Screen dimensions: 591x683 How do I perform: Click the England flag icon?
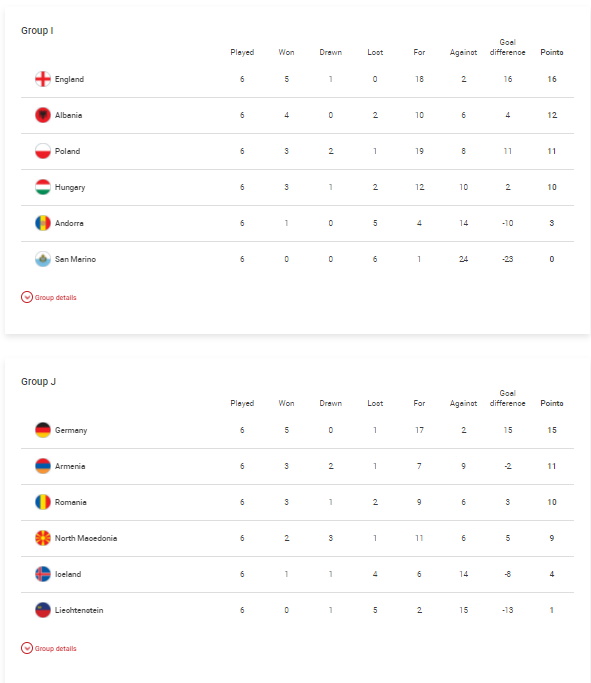click(x=43, y=79)
